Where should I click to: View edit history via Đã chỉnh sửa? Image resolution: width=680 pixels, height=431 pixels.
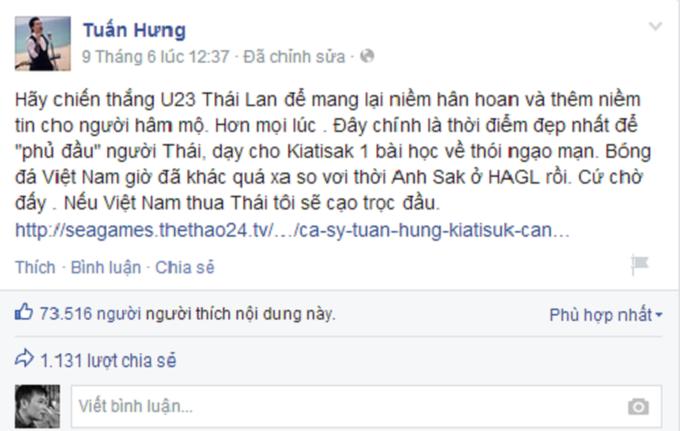(294, 57)
